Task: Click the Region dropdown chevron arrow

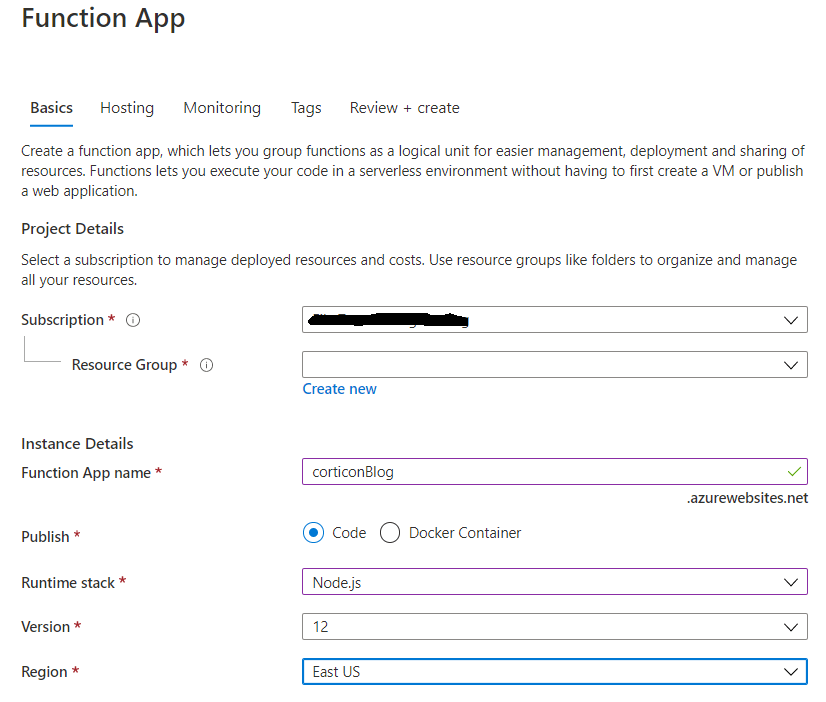Action: pyautogui.click(x=792, y=672)
